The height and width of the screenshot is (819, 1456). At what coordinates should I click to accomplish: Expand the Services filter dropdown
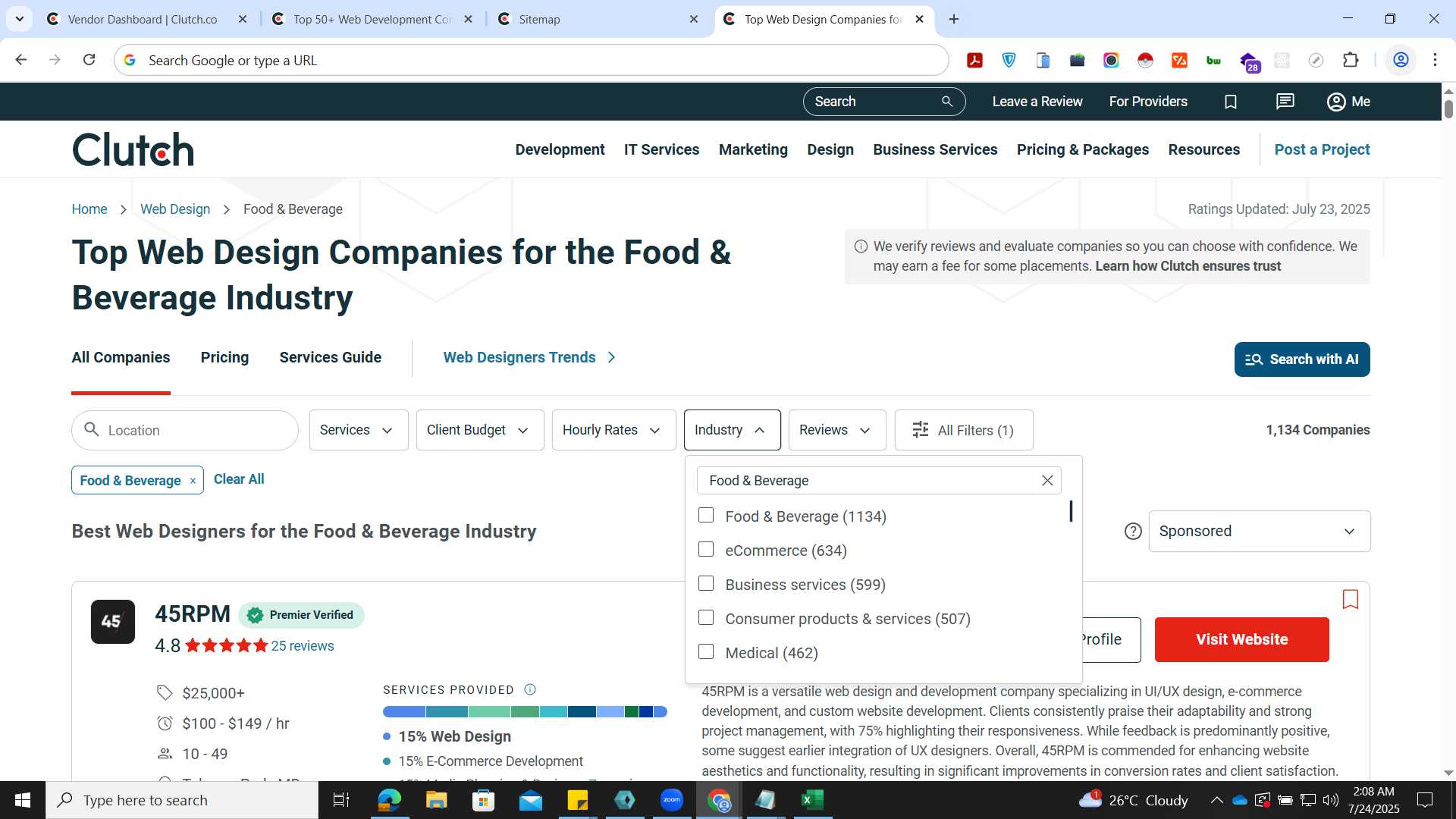coord(359,430)
